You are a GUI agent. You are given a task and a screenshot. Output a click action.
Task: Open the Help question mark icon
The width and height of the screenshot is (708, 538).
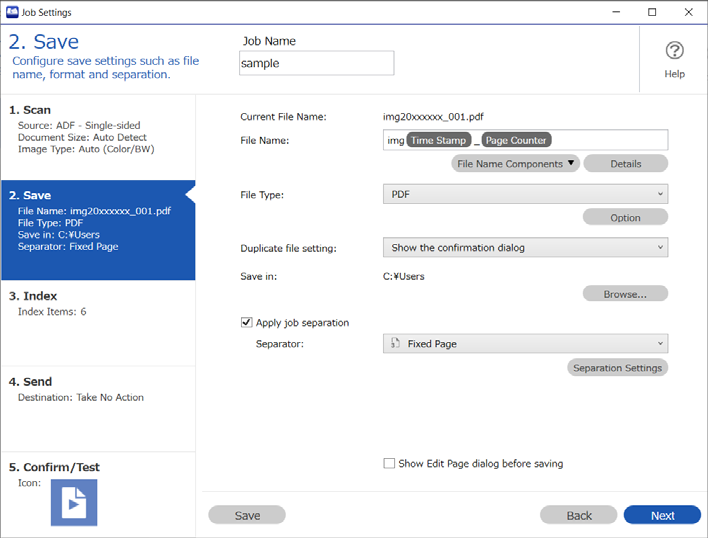(674, 51)
